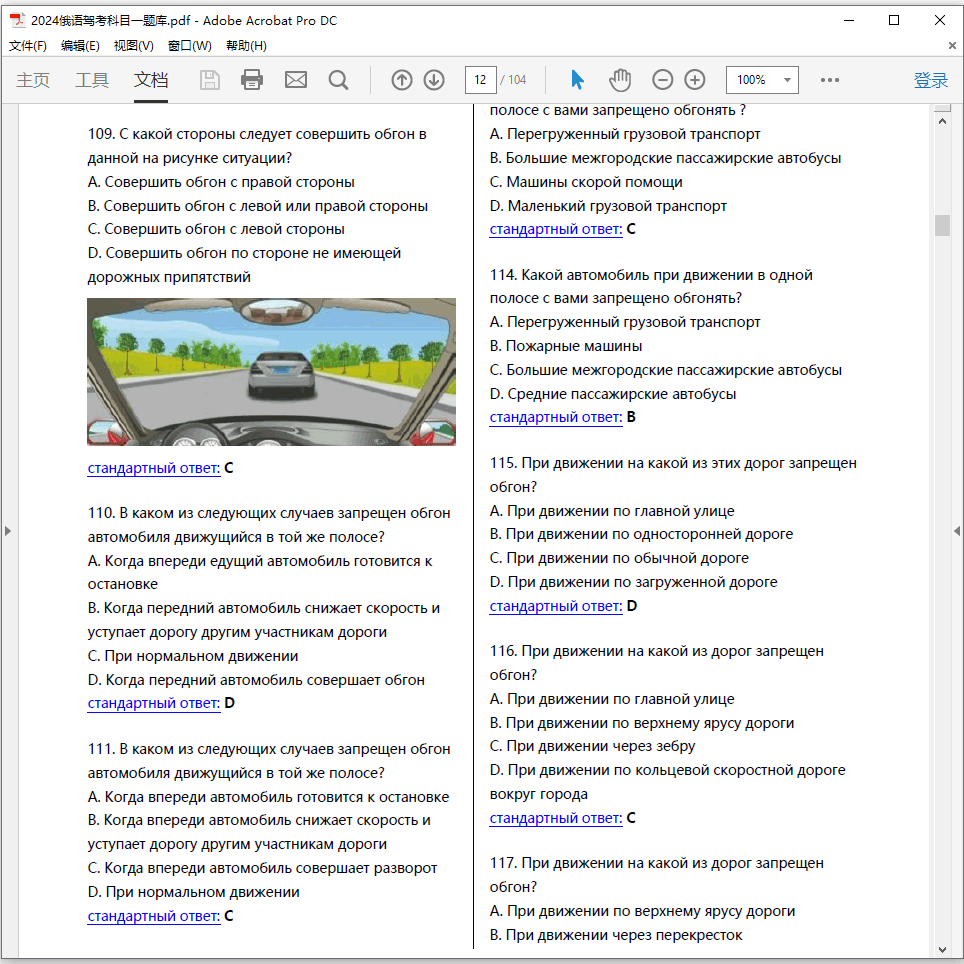The image size is (964, 964).
Task: Activate the hand pan tool
Action: pos(621,80)
